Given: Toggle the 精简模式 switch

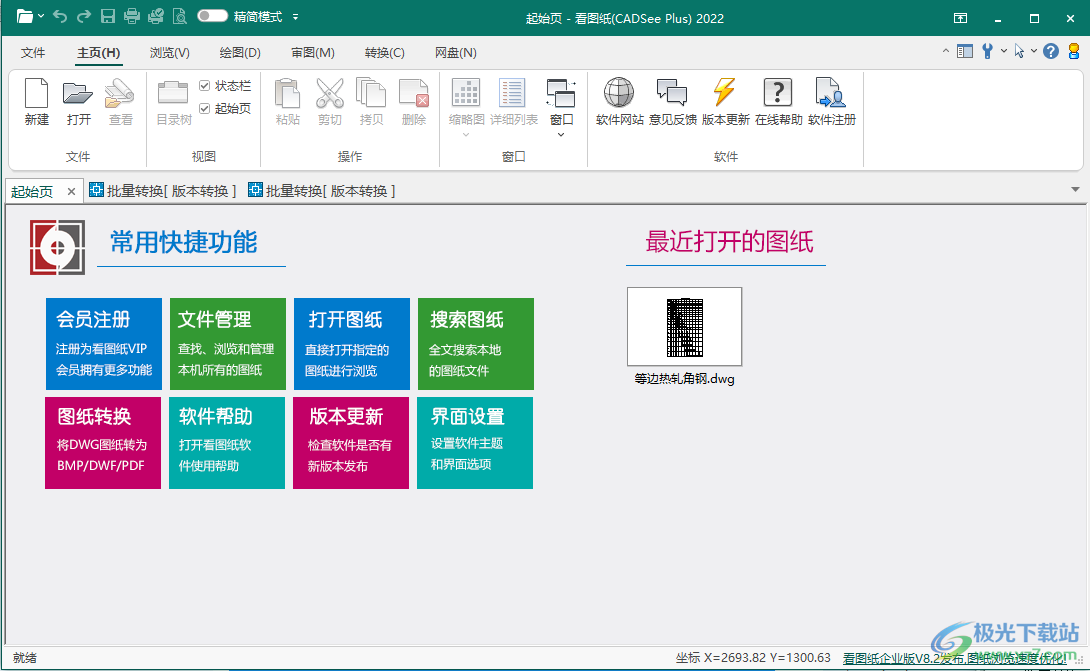Looking at the screenshot, I should tap(212, 16).
